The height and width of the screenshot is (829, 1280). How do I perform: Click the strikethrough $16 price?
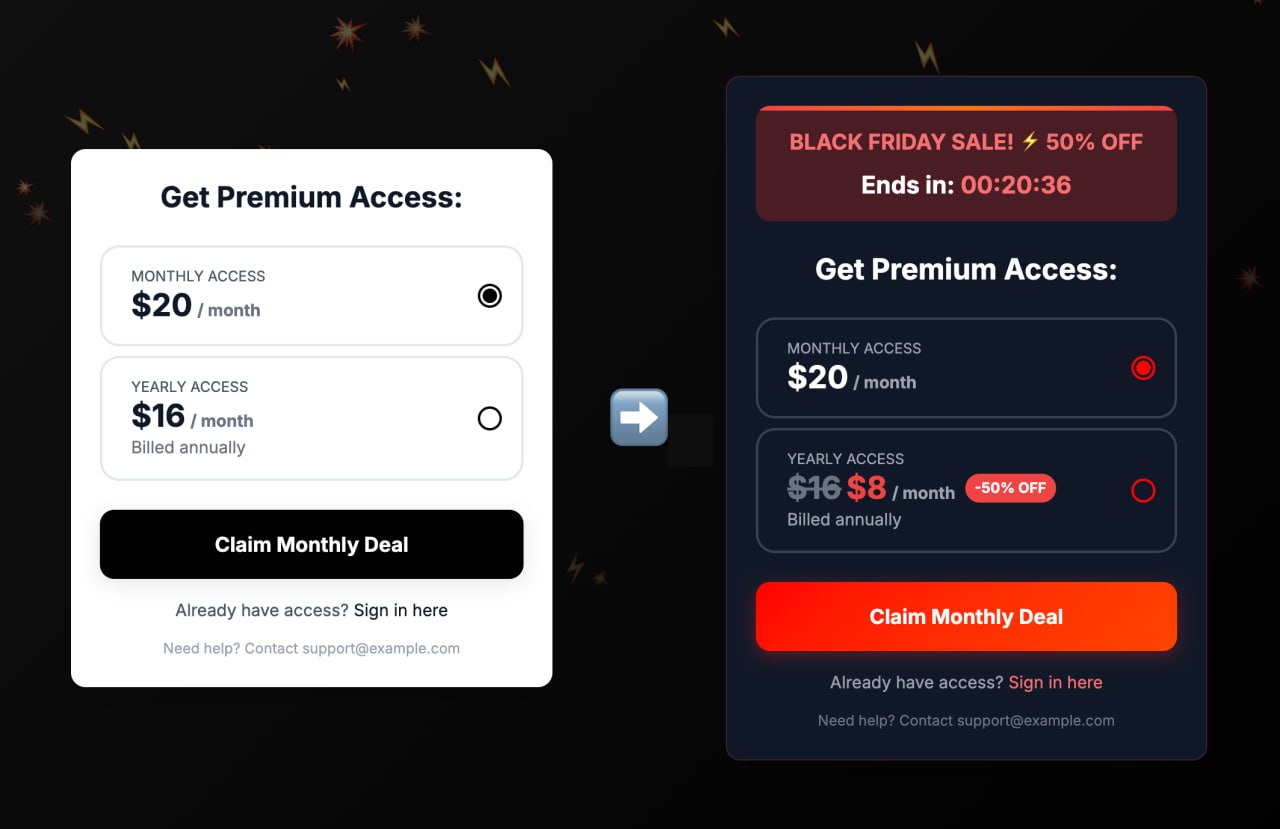(813, 488)
